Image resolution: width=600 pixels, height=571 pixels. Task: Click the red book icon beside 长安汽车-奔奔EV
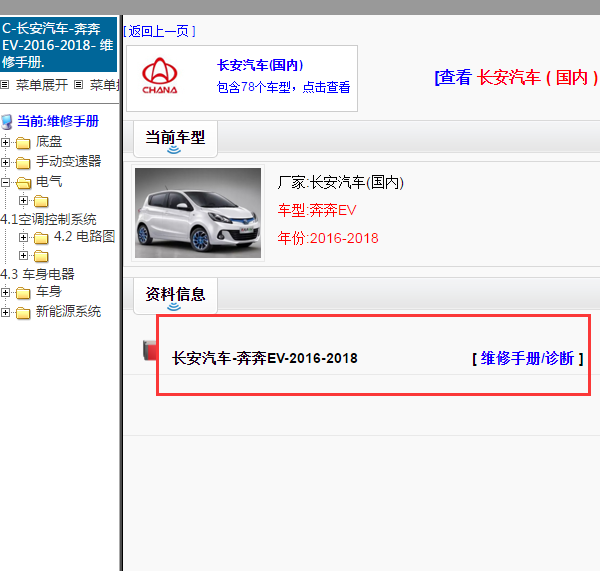click(150, 350)
